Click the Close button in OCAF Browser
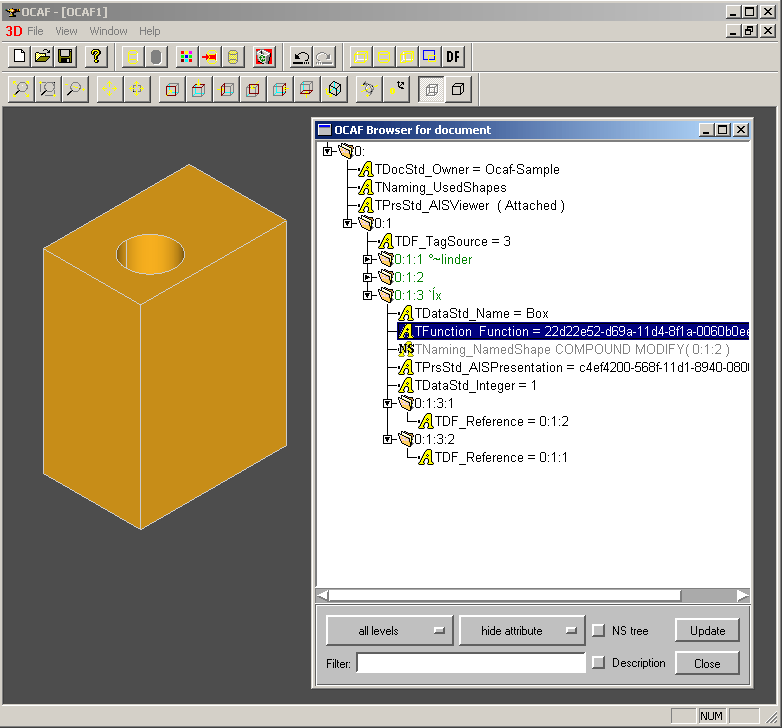782x728 pixels. pos(707,663)
